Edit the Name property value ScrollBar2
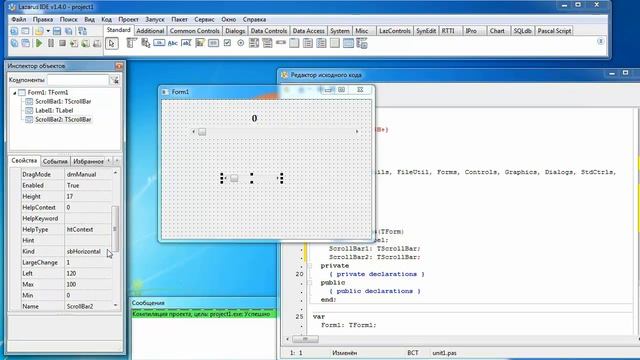This screenshot has width=640, height=360. pos(88,307)
